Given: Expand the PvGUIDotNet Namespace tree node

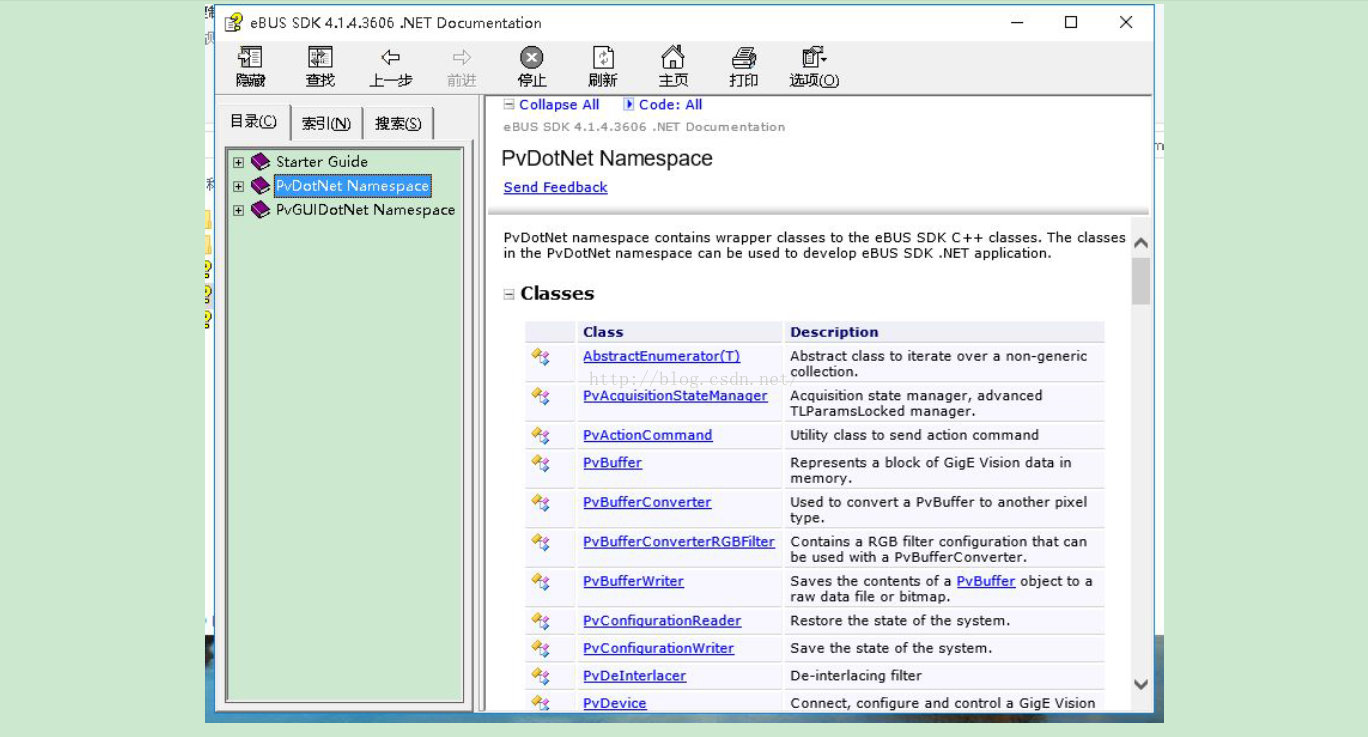Looking at the screenshot, I should pyautogui.click(x=238, y=210).
